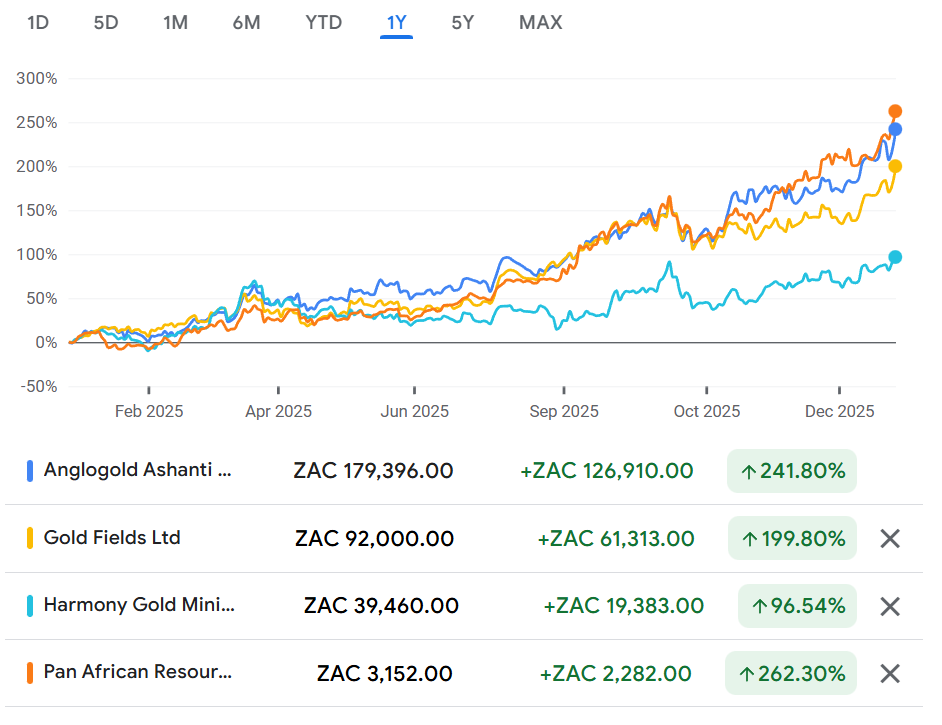
Task: Click cyan Harmony endpoint dot on chart
Action: coord(895,257)
